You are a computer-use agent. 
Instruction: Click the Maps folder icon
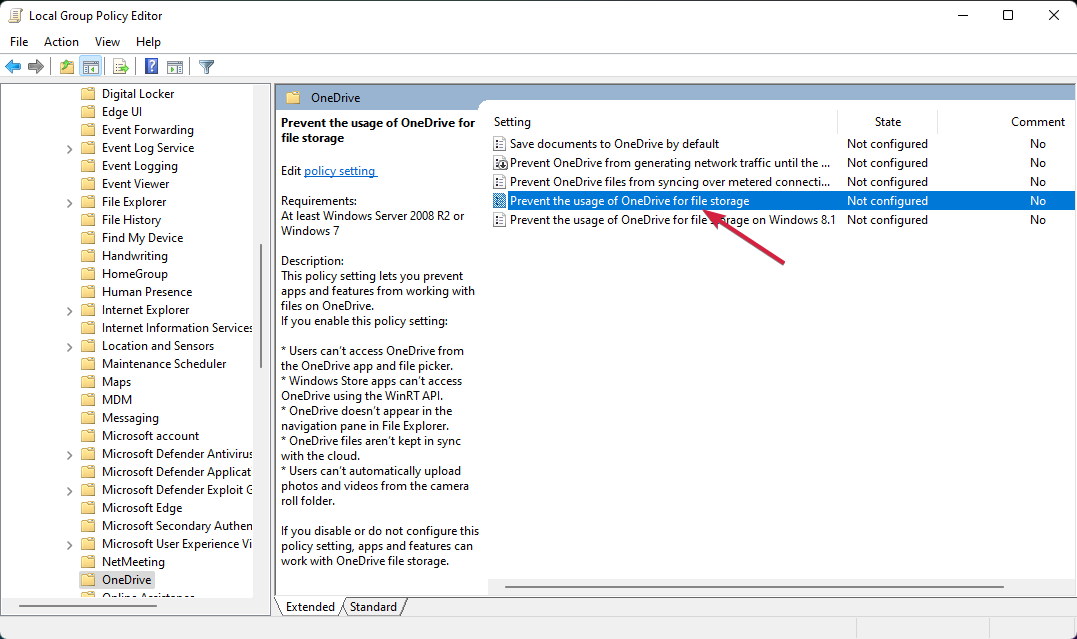point(88,381)
